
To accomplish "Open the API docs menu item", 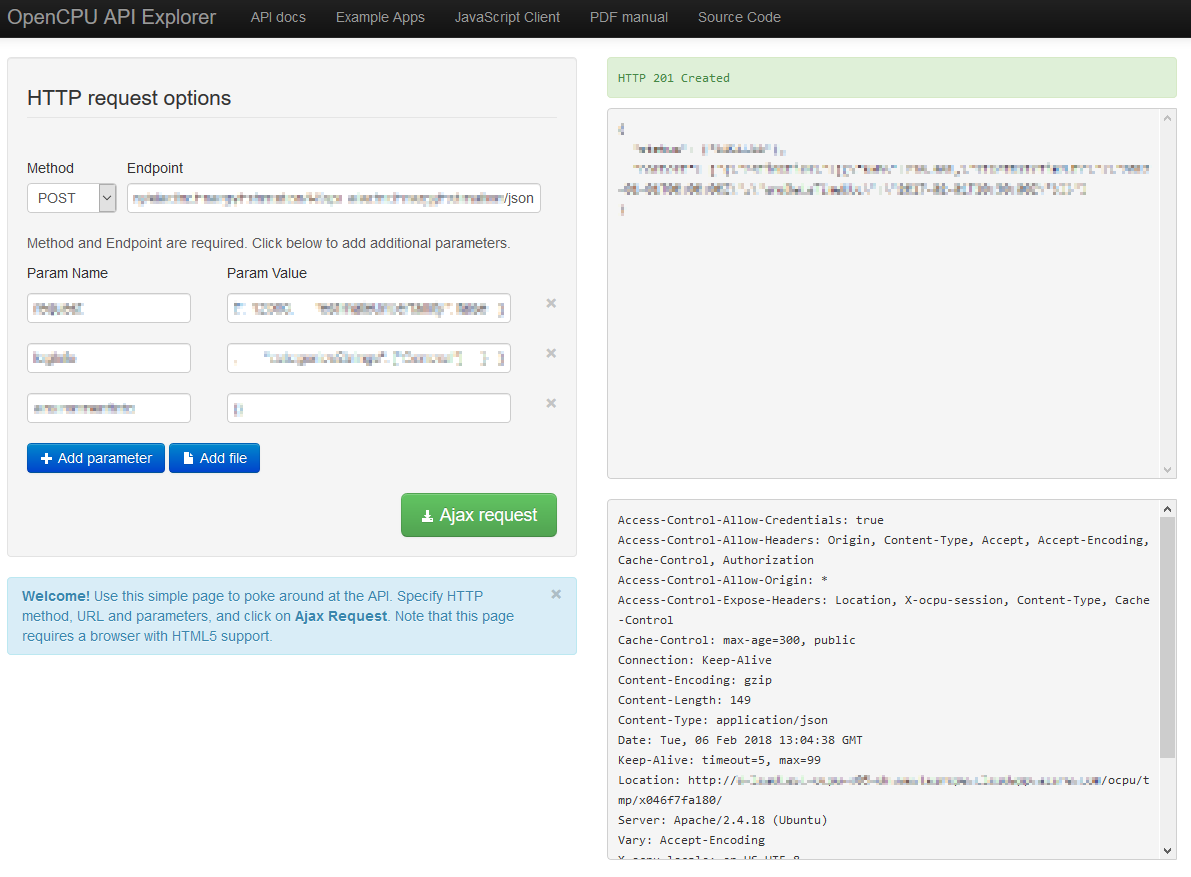I will (278, 17).
